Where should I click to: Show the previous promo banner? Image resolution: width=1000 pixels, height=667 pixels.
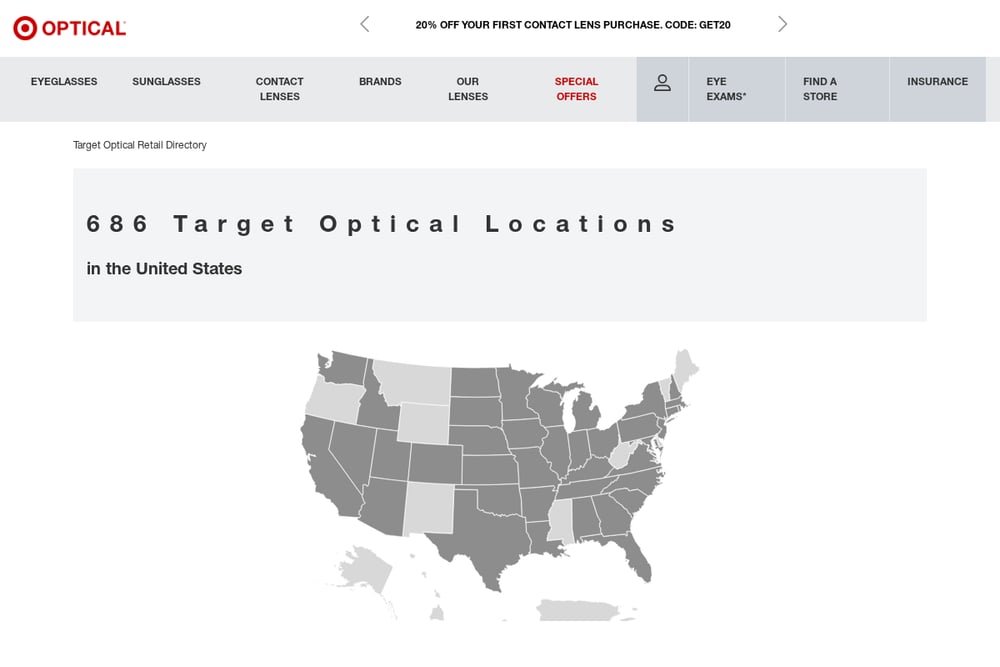pyautogui.click(x=365, y=24)
